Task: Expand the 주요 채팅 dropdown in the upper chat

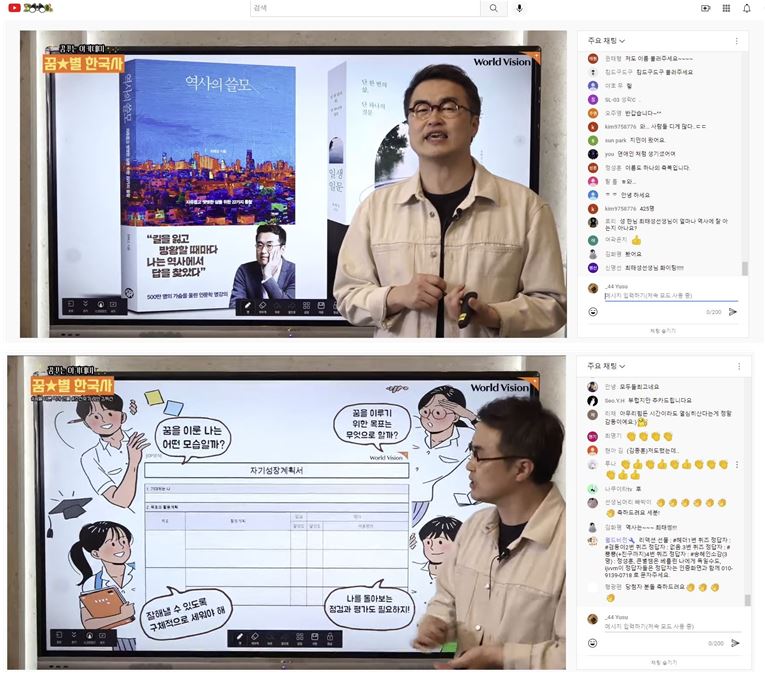Action: click(x=607, y=41)
